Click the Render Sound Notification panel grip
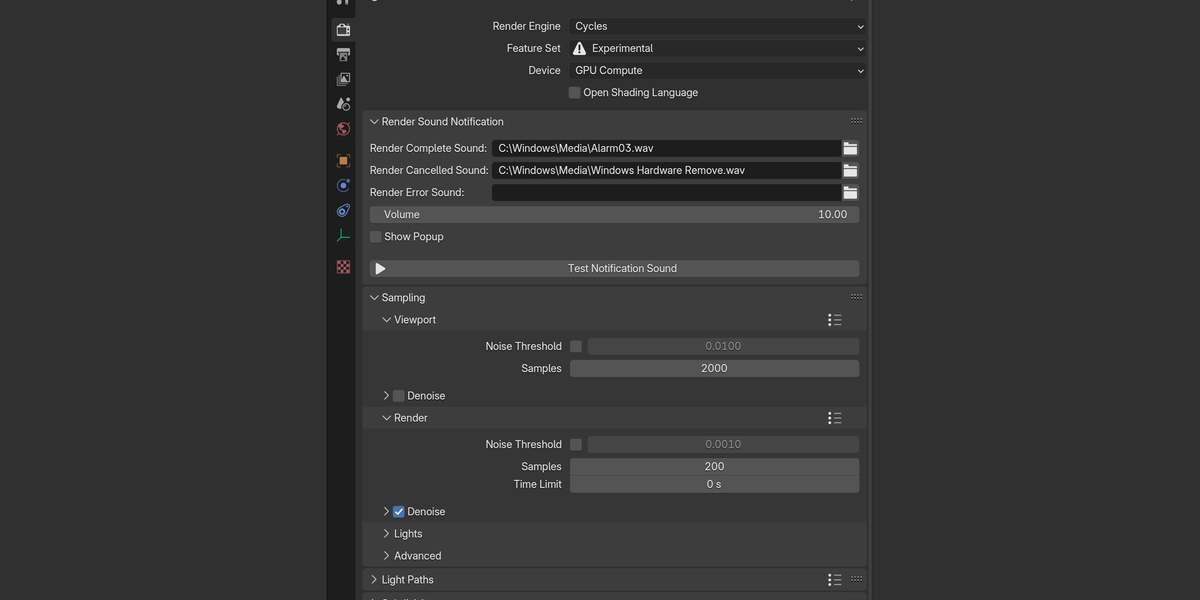 click(856, 121)
